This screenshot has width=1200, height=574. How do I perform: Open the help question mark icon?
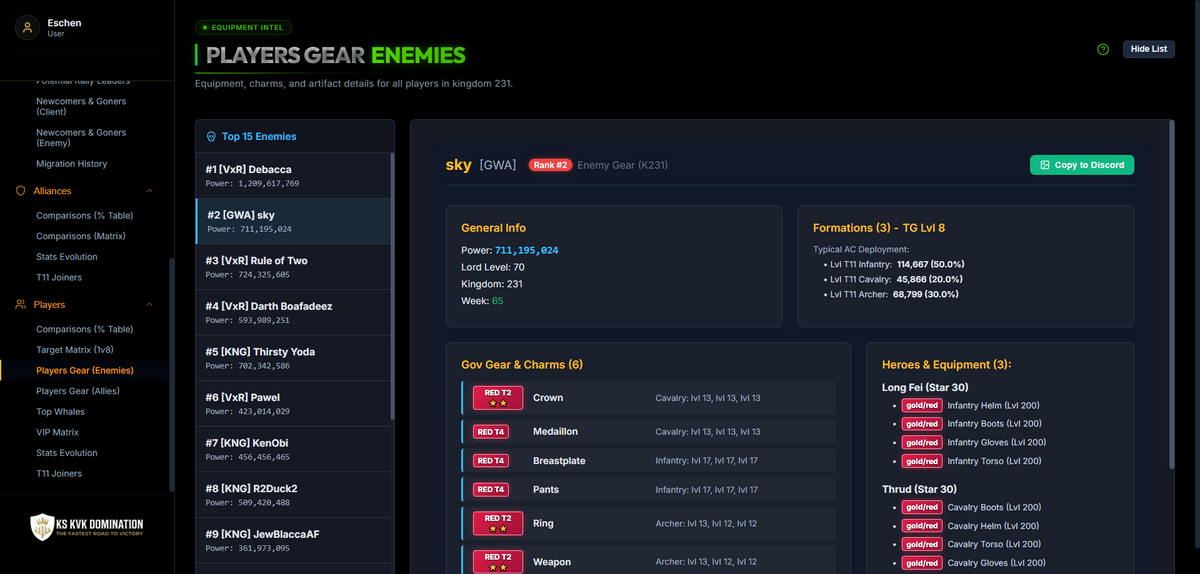[1103, 49]
